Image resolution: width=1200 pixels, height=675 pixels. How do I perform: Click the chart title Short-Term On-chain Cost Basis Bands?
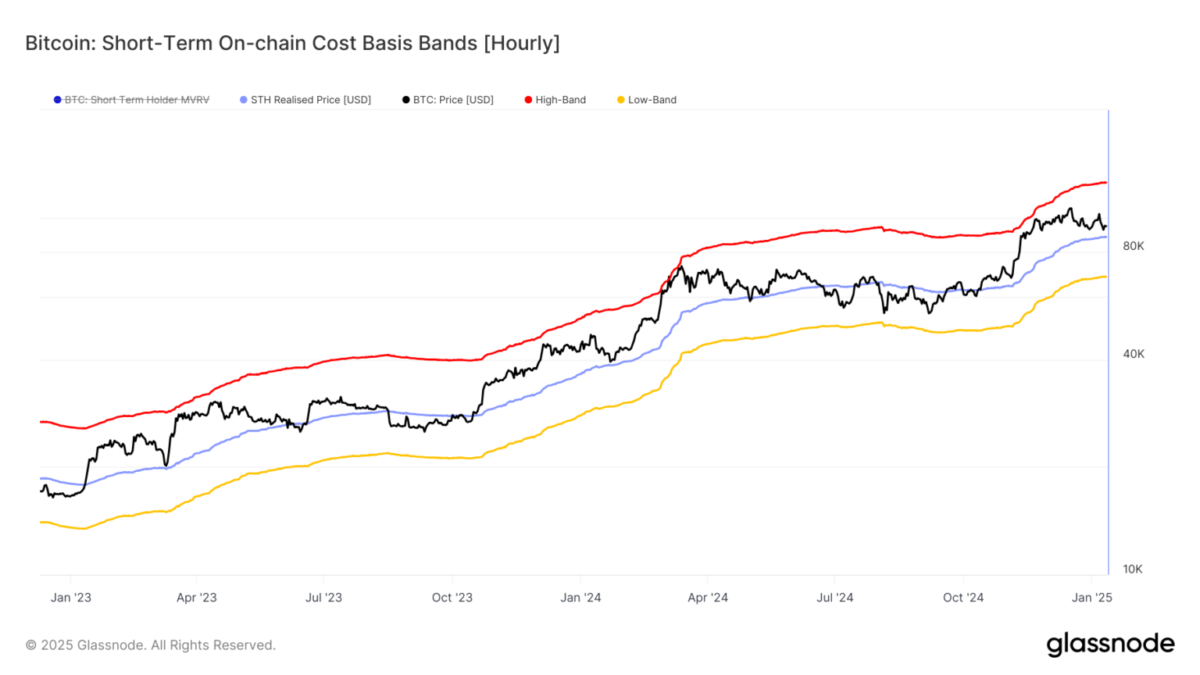coord(291,44)
